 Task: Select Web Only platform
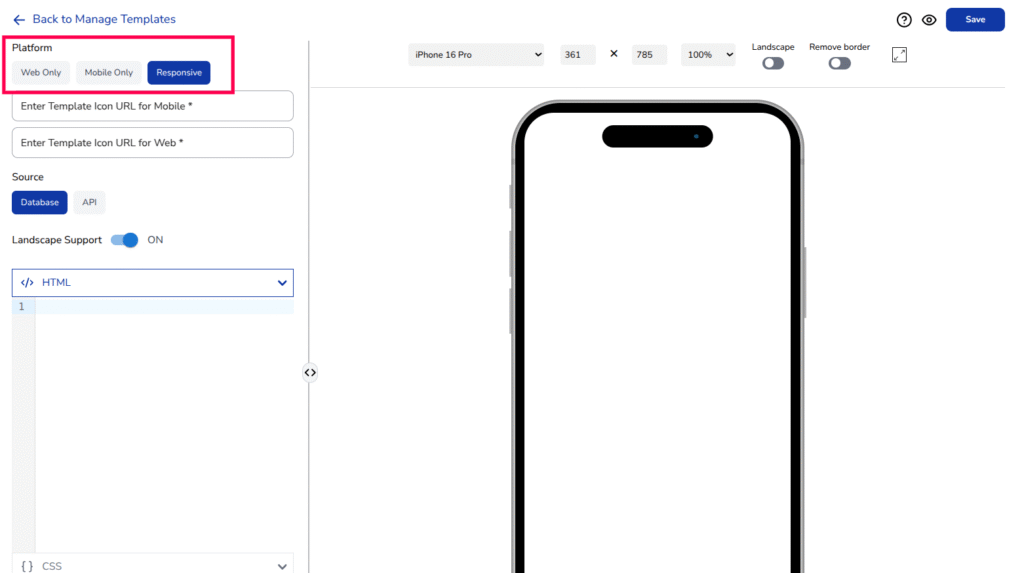tap(40, 73)
